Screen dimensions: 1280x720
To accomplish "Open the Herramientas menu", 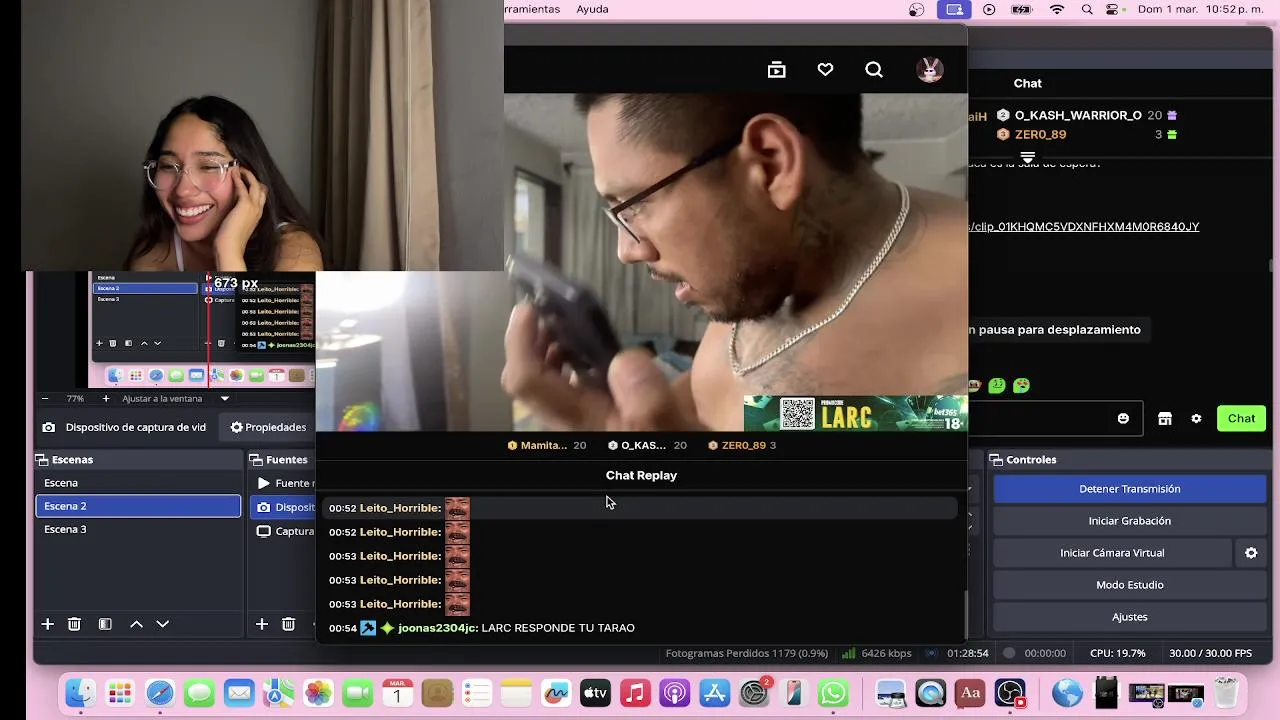I will point(532,9).
